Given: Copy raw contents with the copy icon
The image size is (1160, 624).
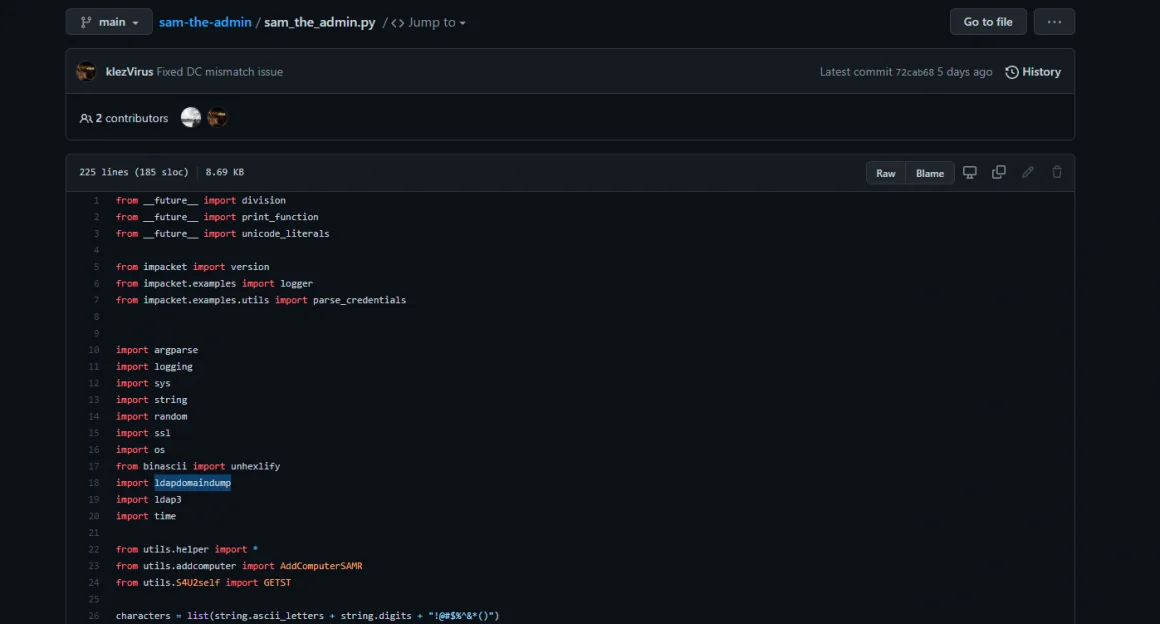Looking at the screenshot, I should tap(999, 172).
